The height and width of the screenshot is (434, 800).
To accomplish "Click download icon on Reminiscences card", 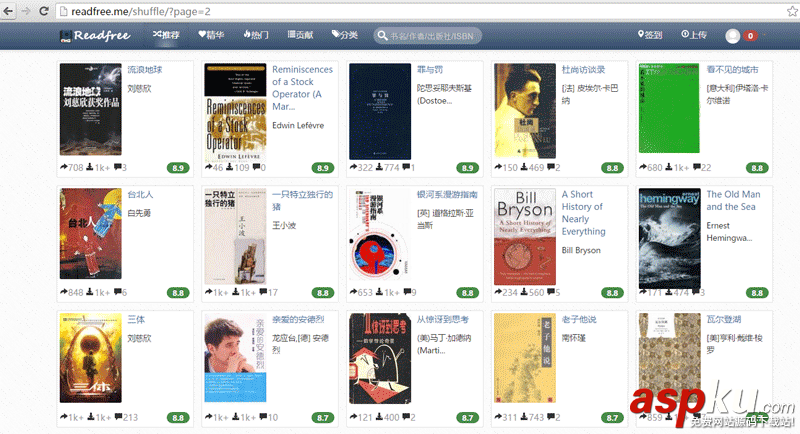I will pyautogui.click(x=229, y=167).
